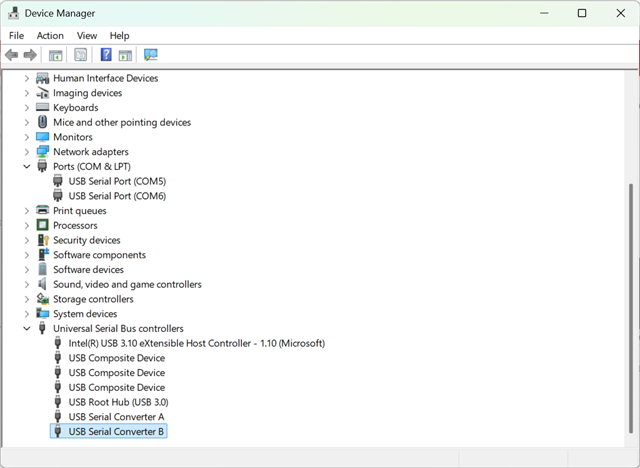Select the Keyboards label

(x=76, y=108)
